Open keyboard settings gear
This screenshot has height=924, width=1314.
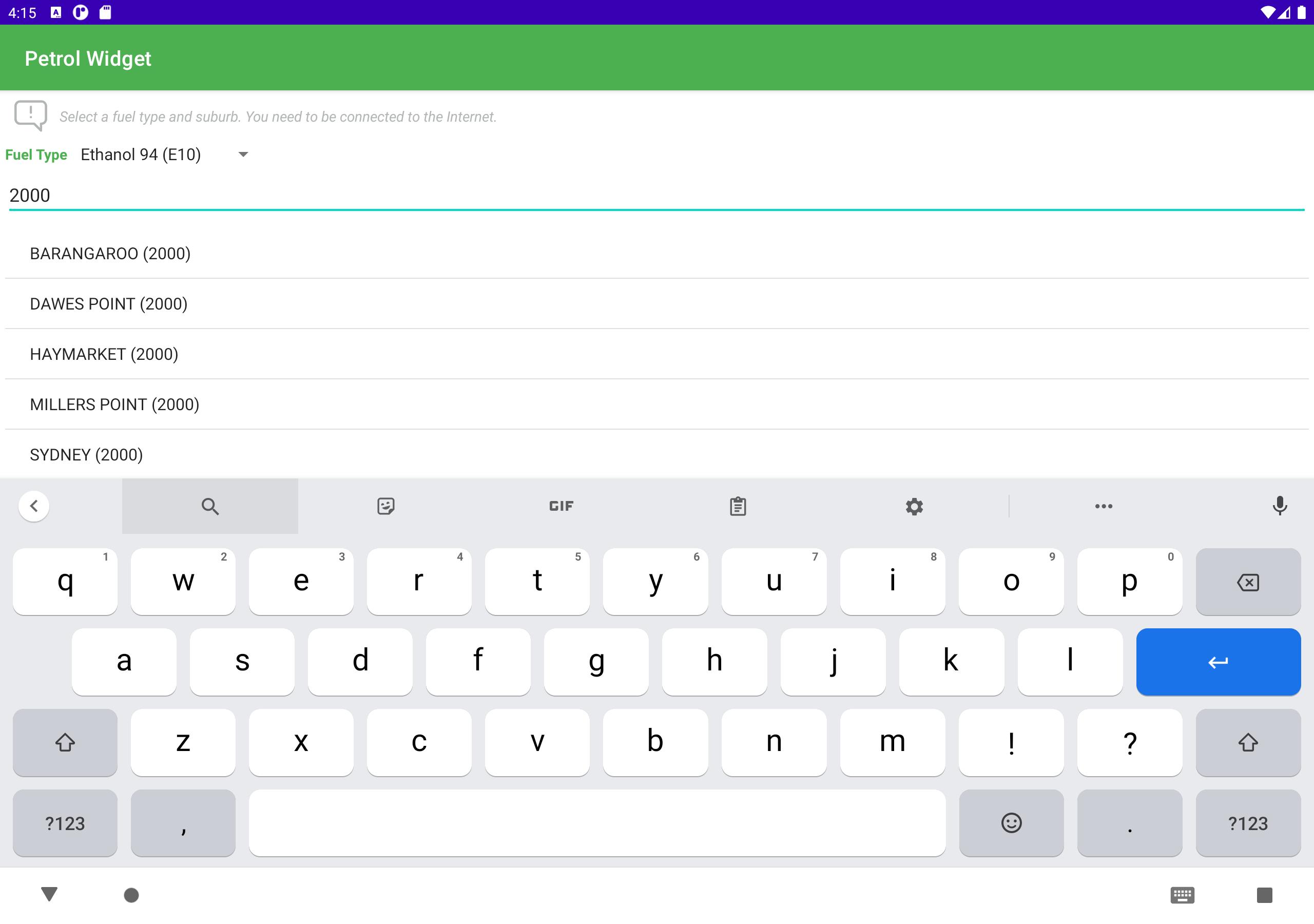pyautogui.click(x=914, y=507)
